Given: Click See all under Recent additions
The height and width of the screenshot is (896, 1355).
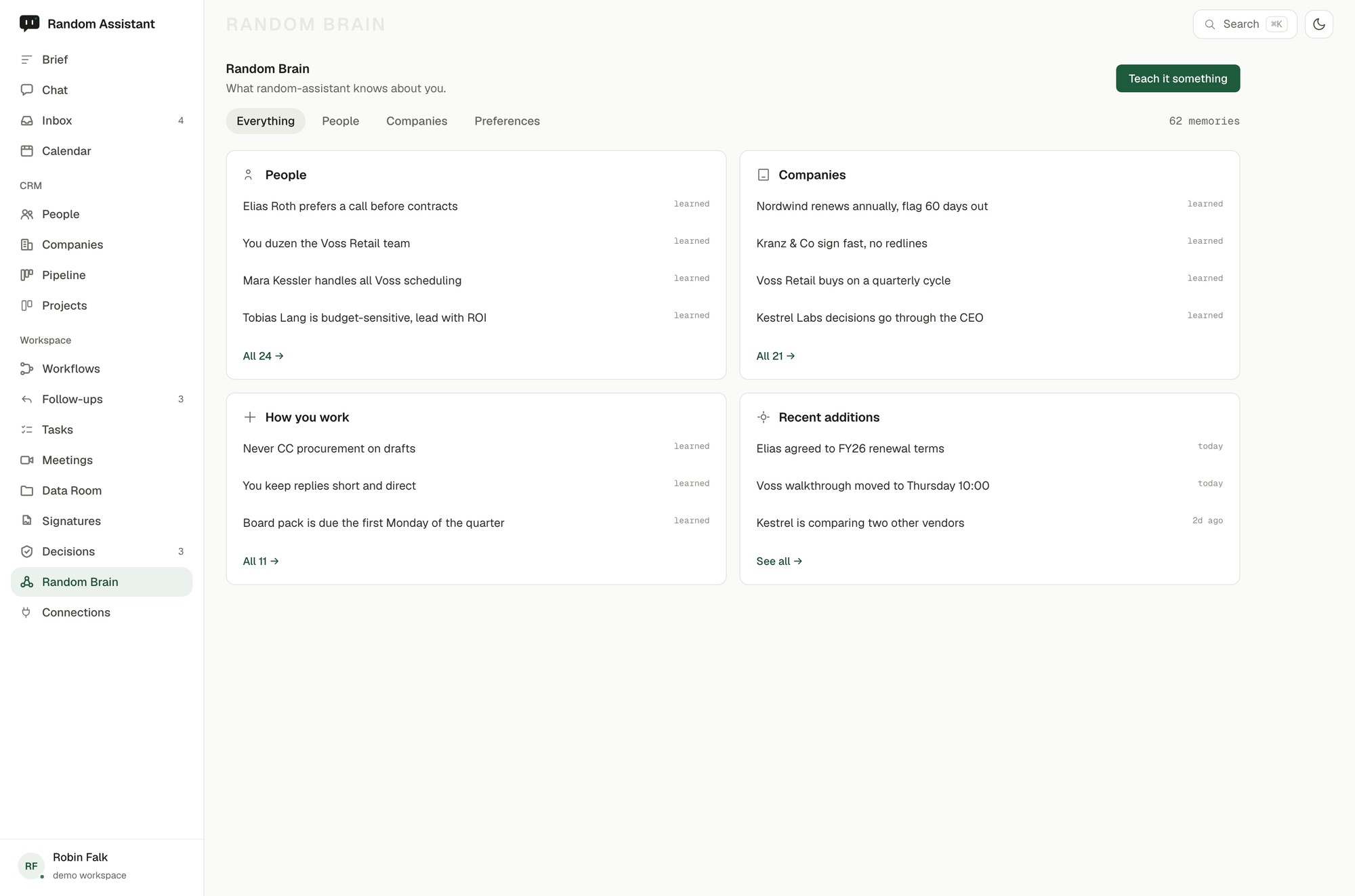Looking at the screenshot, I should coord(779,561).
